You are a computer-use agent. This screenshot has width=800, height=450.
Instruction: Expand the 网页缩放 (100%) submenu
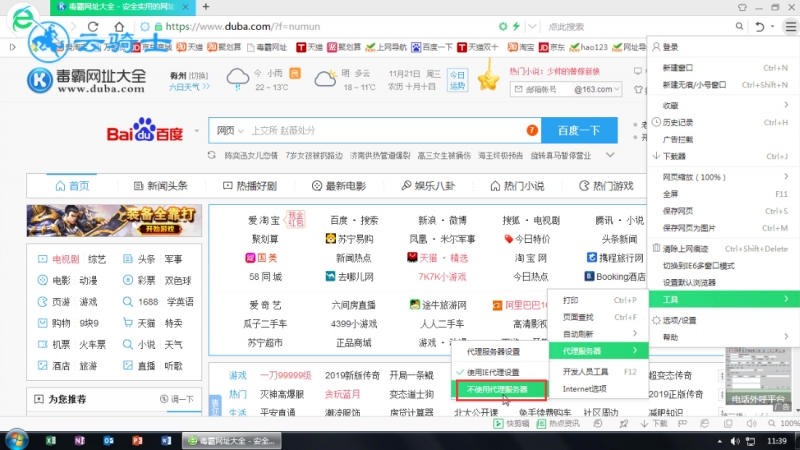tap(724, 177)
